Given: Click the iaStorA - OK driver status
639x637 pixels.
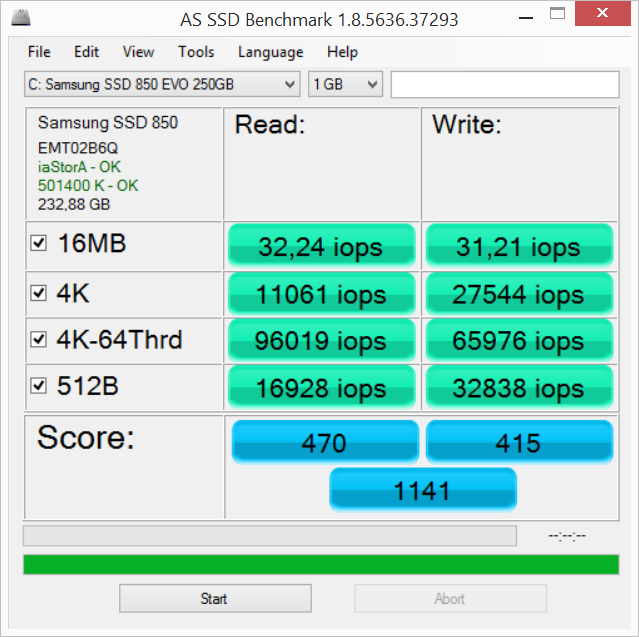Looking at the screenshot, I should tap(79, 167).
